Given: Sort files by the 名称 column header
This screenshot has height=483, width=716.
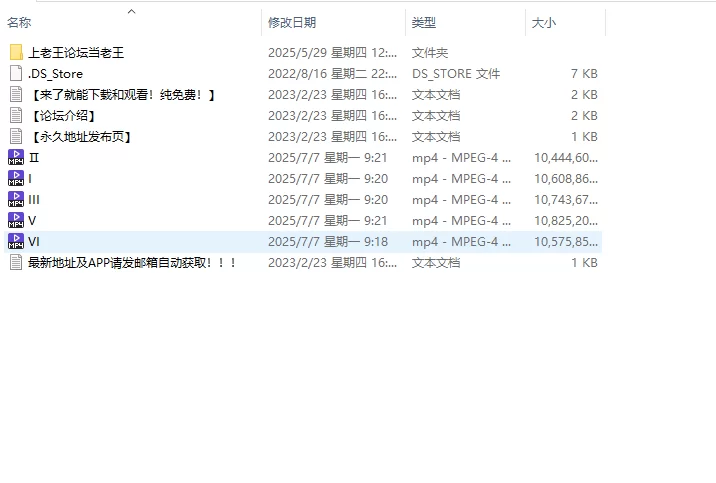Looking at the screenshot, I should click(19, 22).
